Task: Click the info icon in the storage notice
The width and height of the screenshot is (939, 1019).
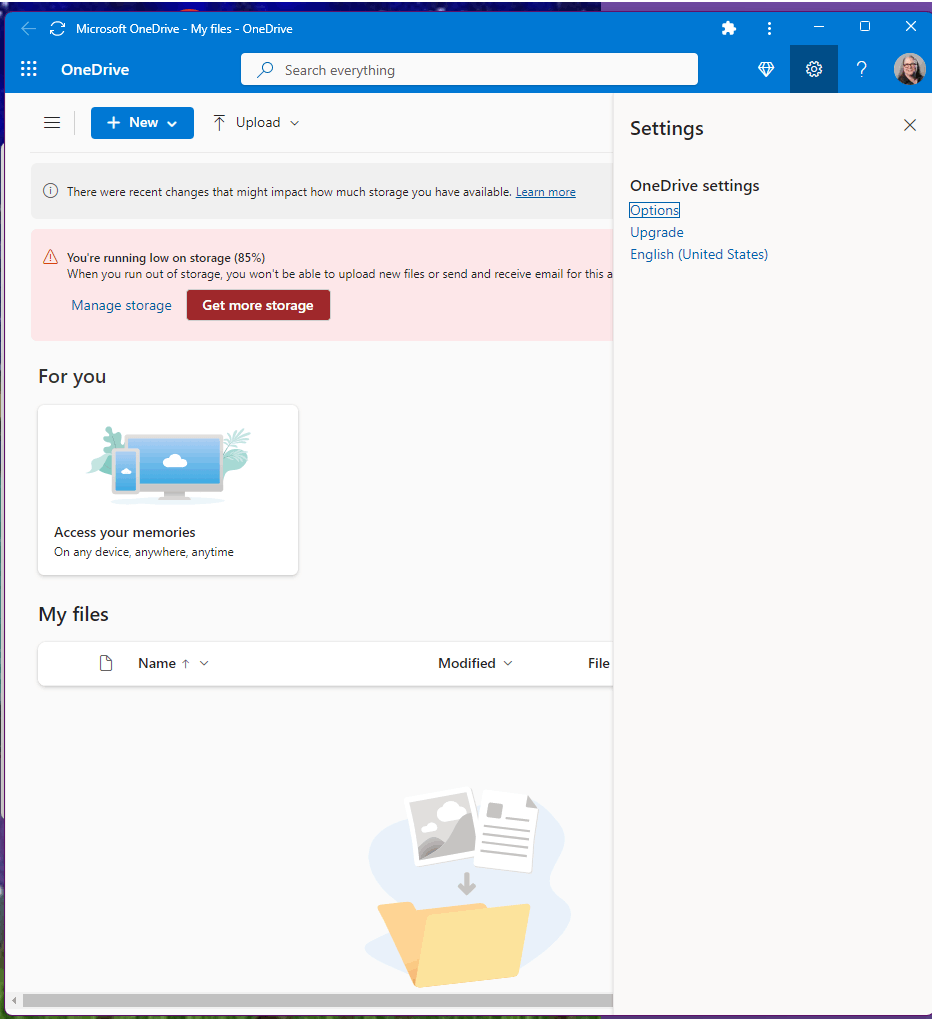Action: coord(50,191)
